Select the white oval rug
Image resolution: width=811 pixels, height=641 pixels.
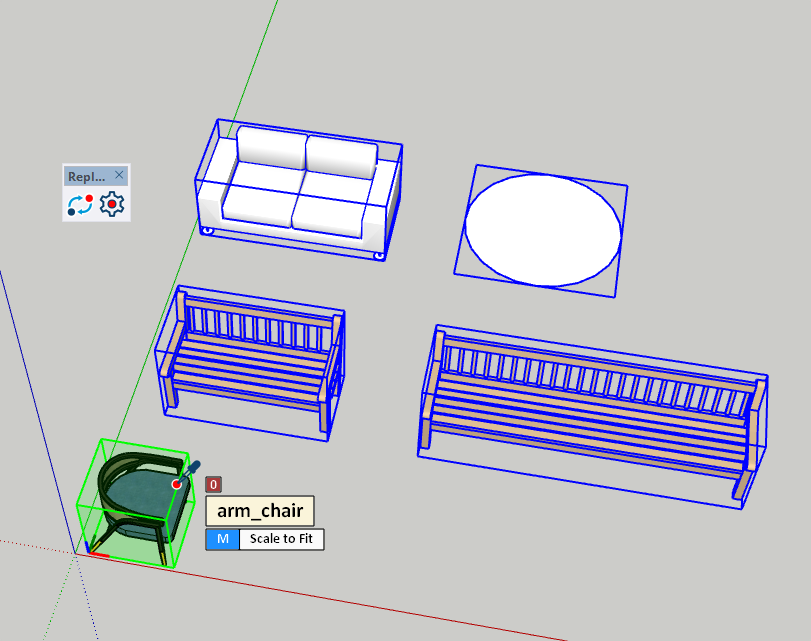coord(543,230)
